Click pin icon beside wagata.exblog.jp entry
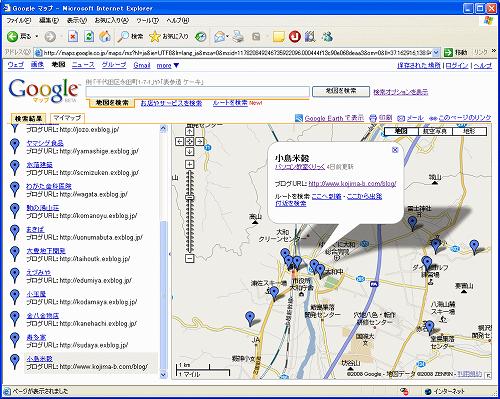This screenshot has width=500, height=399. coord(14,190)
